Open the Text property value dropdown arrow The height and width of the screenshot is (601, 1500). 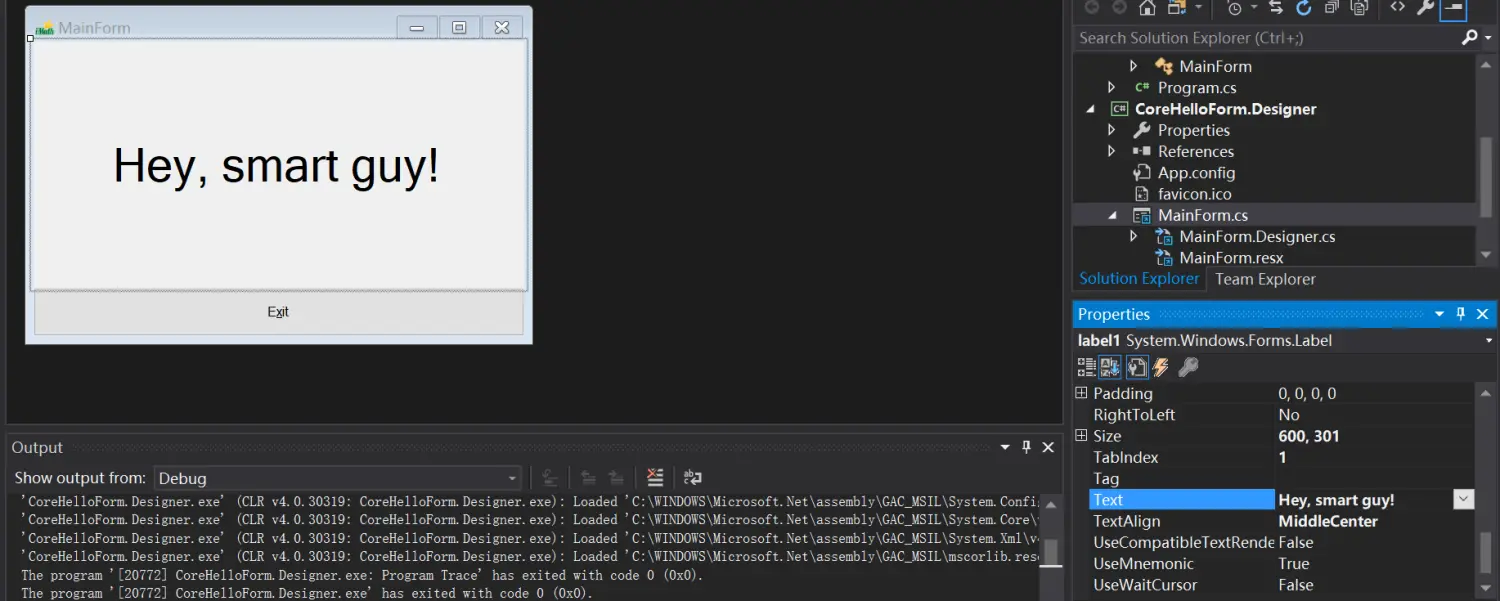point(1464,499)
